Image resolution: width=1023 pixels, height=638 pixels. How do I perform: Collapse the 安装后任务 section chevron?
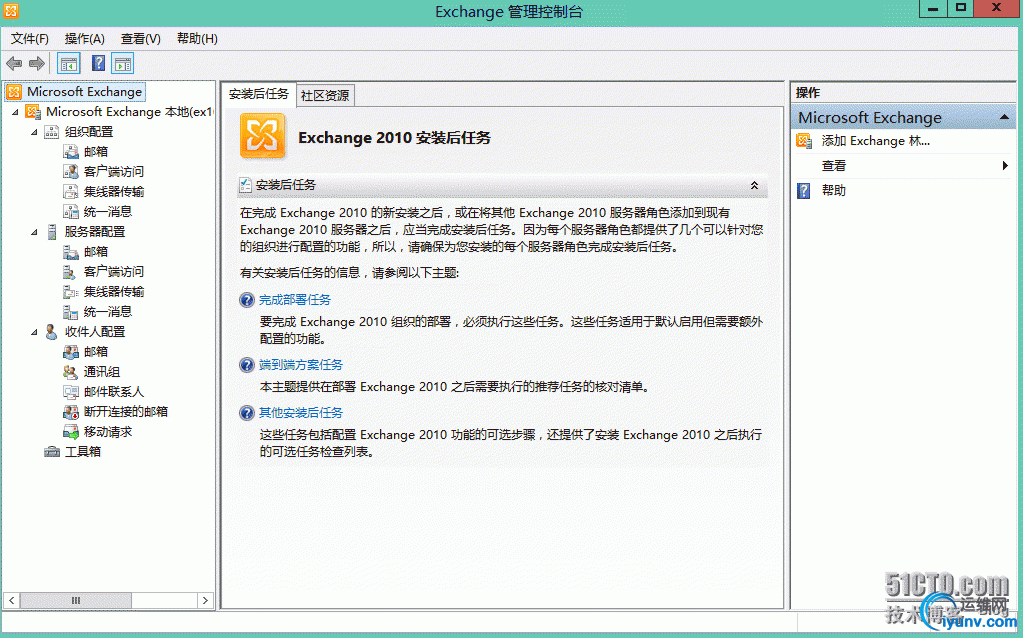[754, 185]
